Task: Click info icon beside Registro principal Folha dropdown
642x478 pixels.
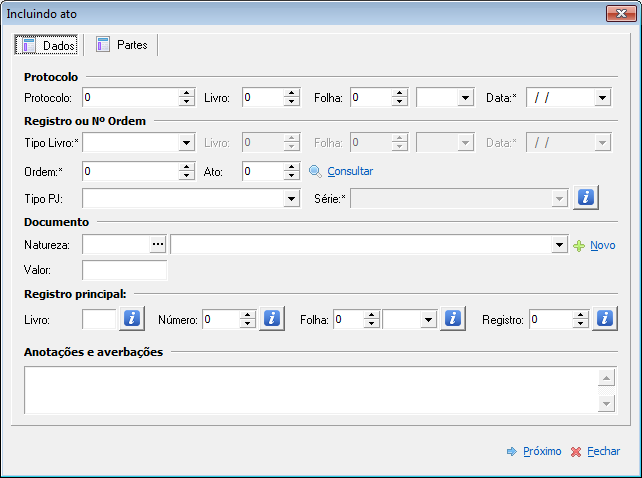Action: (453, 318)
